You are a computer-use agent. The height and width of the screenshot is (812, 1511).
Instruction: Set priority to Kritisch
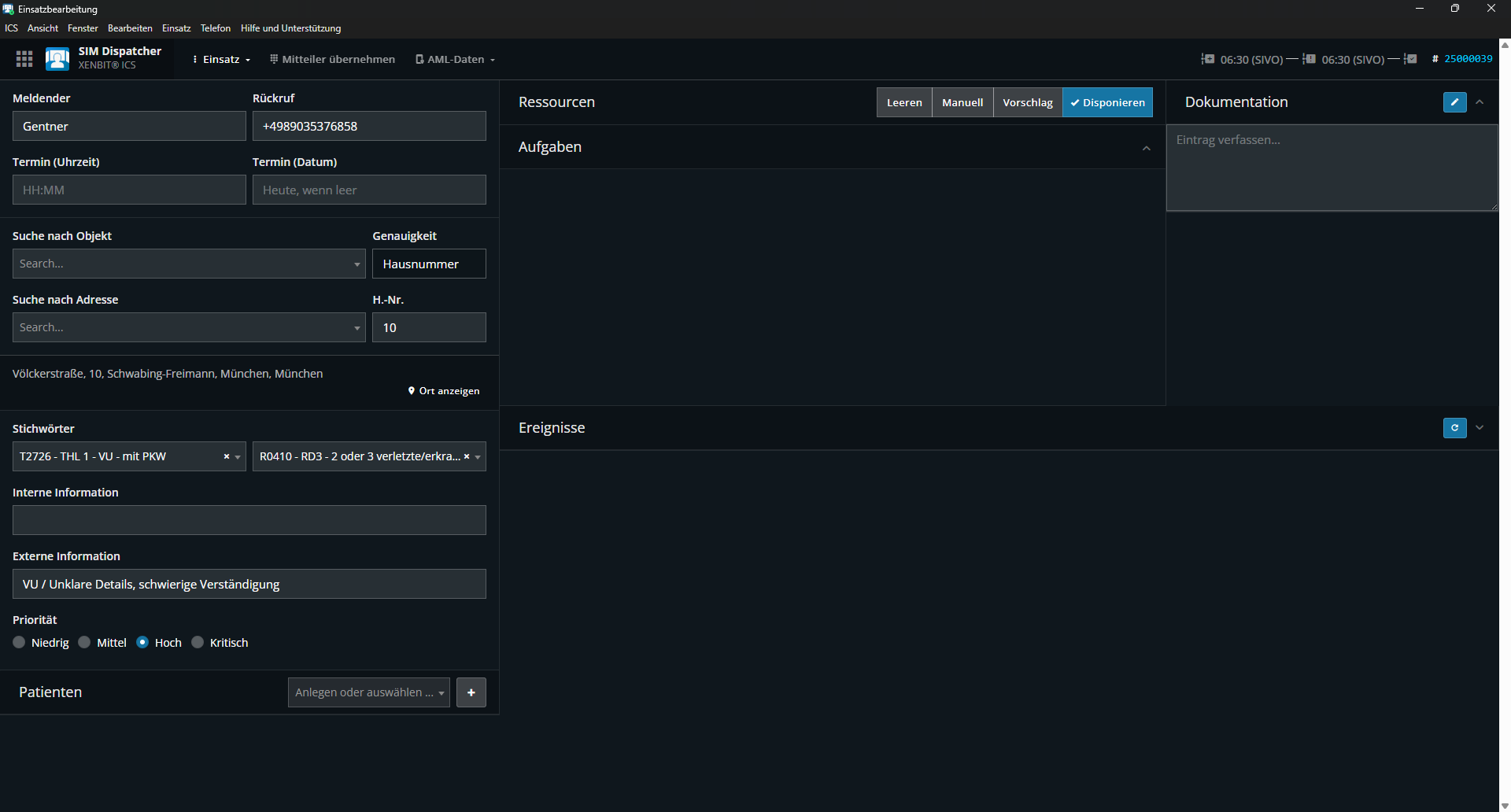click(x=198, y=643)
